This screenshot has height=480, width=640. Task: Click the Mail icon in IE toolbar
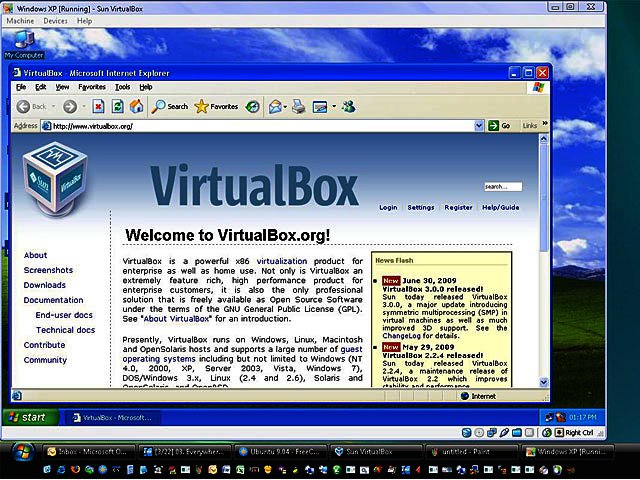pos(274,106)
